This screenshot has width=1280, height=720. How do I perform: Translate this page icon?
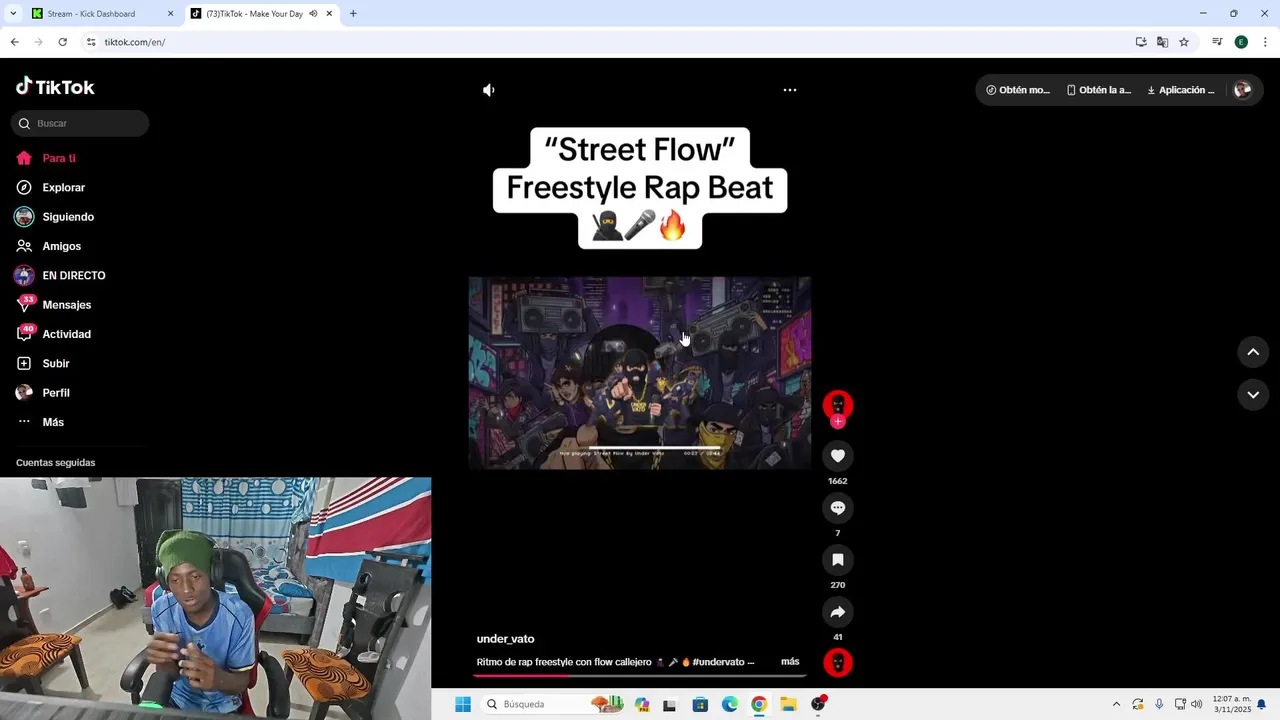click(1162, 42)
